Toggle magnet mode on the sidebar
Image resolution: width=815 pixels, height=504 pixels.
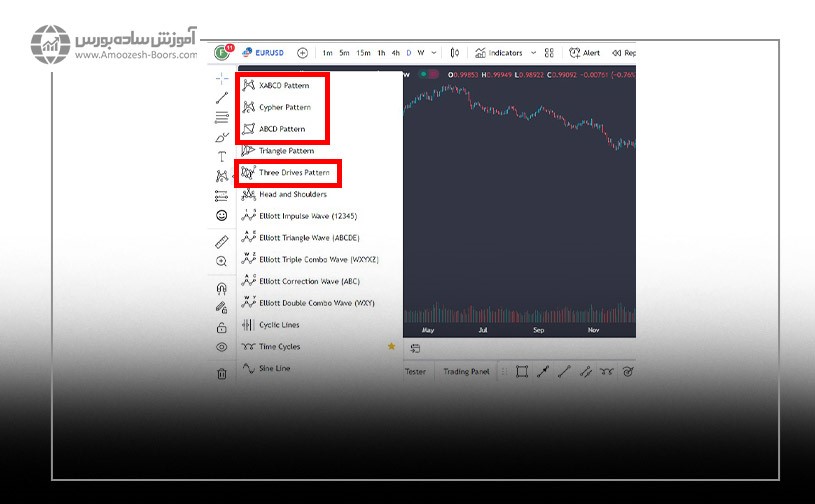[221, 289]
